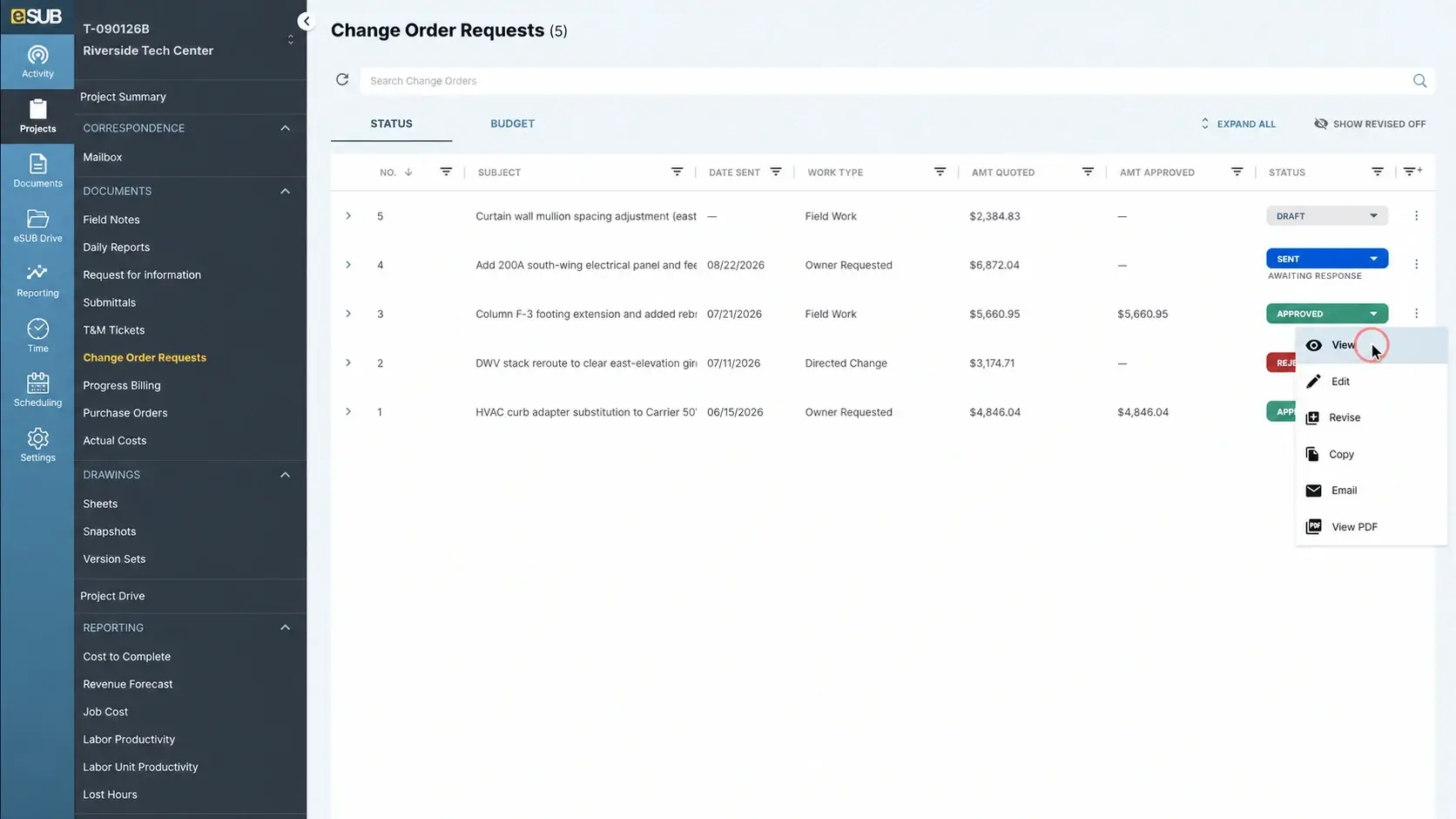Screen dimensions: 1456x819
Task: Open Project Summary
Action: pos(123,97)
